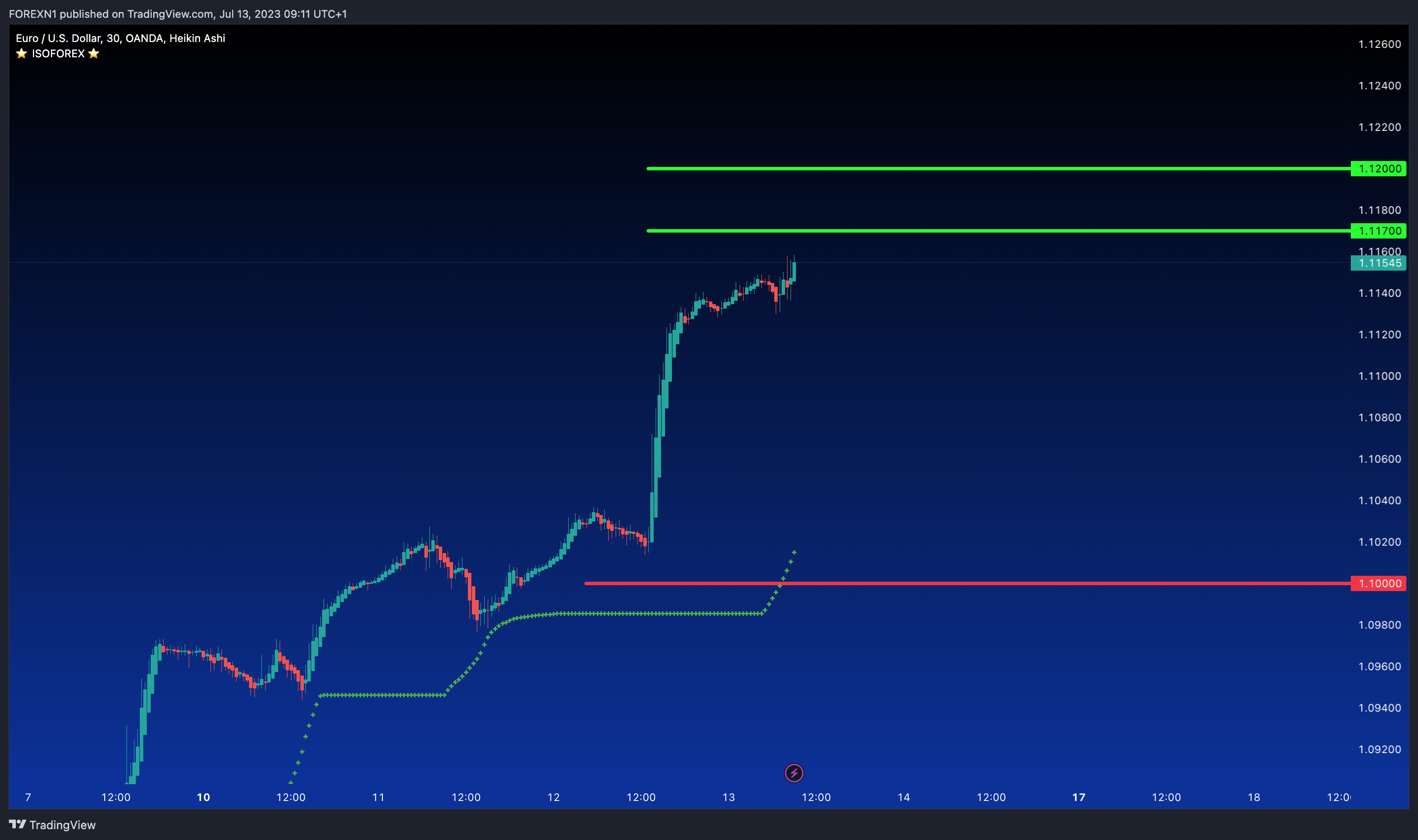Click the 1.10400 price axis label

pos(1379,500)
